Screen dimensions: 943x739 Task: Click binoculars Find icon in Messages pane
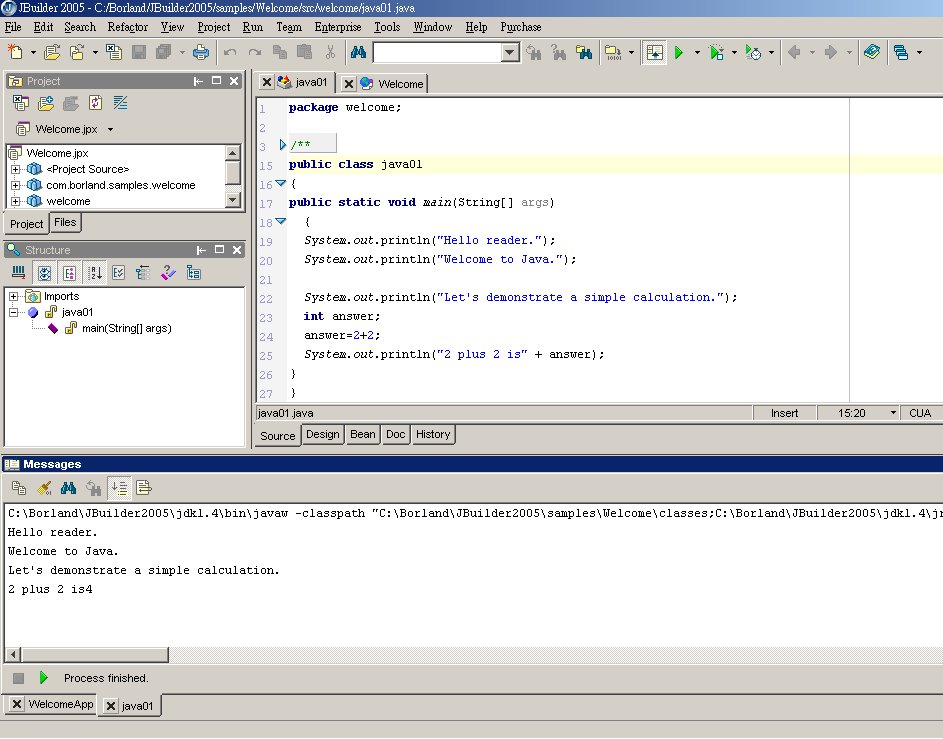pyautogui.click(x=69, y=488)
